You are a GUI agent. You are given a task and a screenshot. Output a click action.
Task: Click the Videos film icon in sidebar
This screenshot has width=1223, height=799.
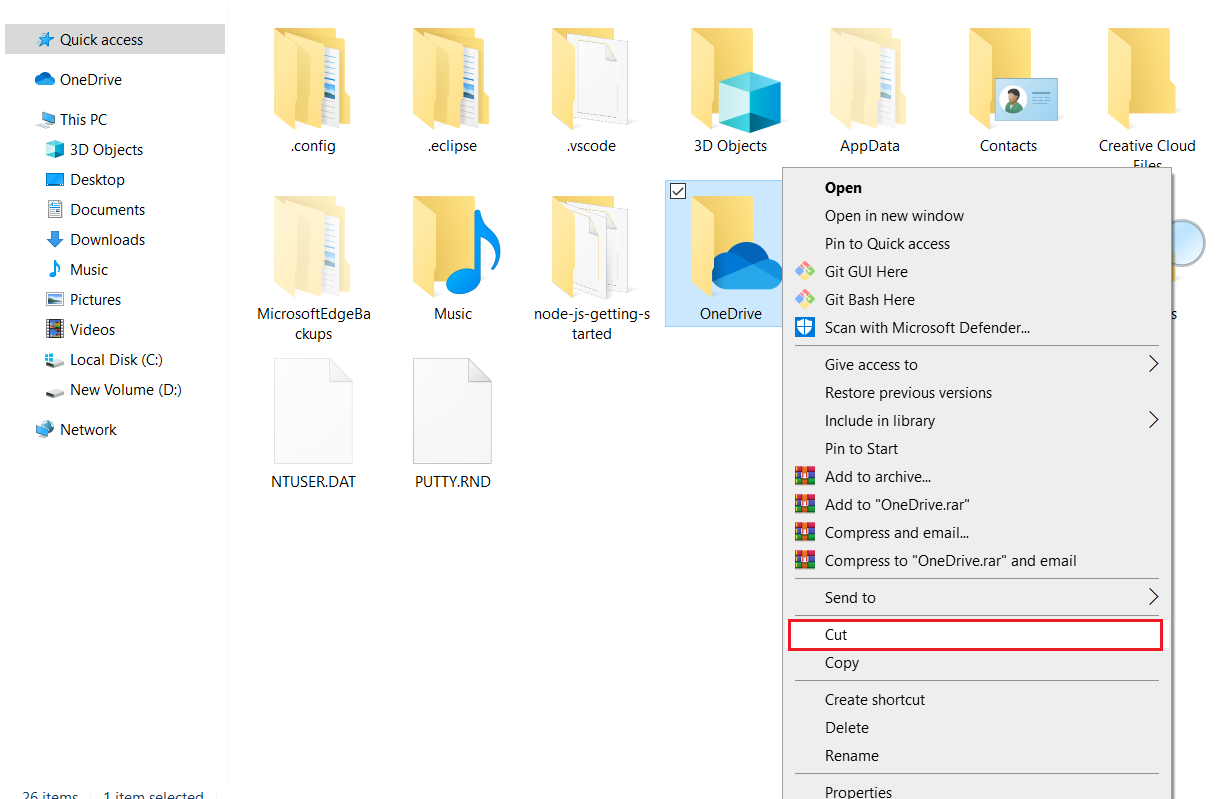55,329
